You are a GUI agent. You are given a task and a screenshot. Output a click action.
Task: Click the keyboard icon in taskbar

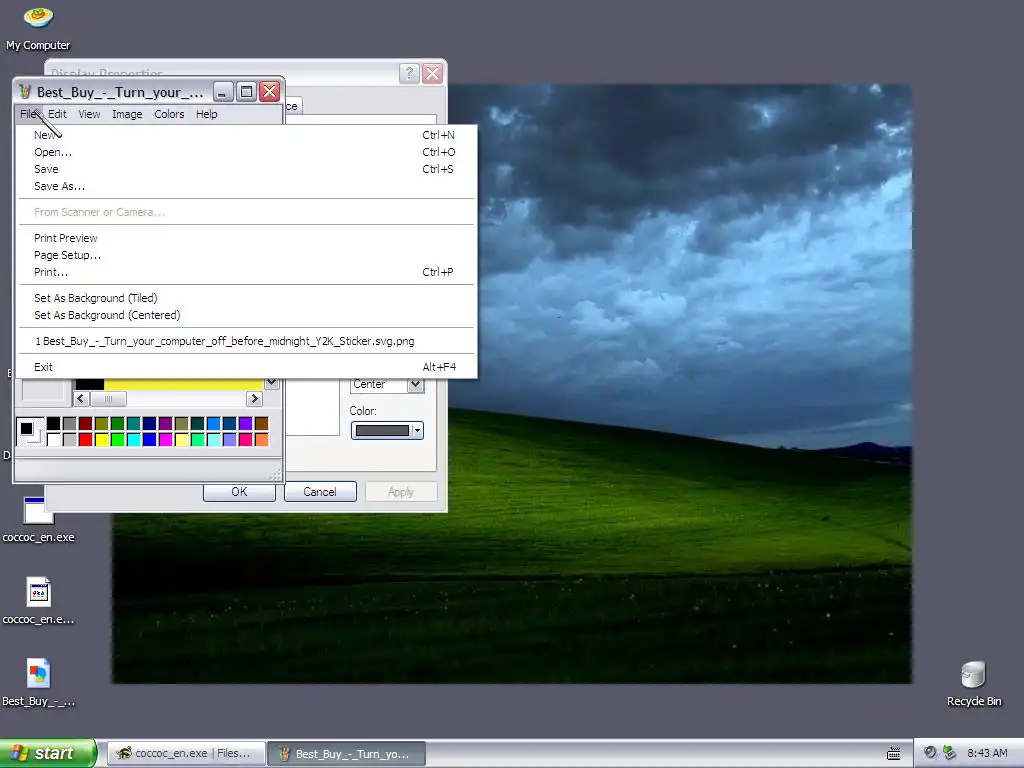pyautogui.click(x=893, y=754)
